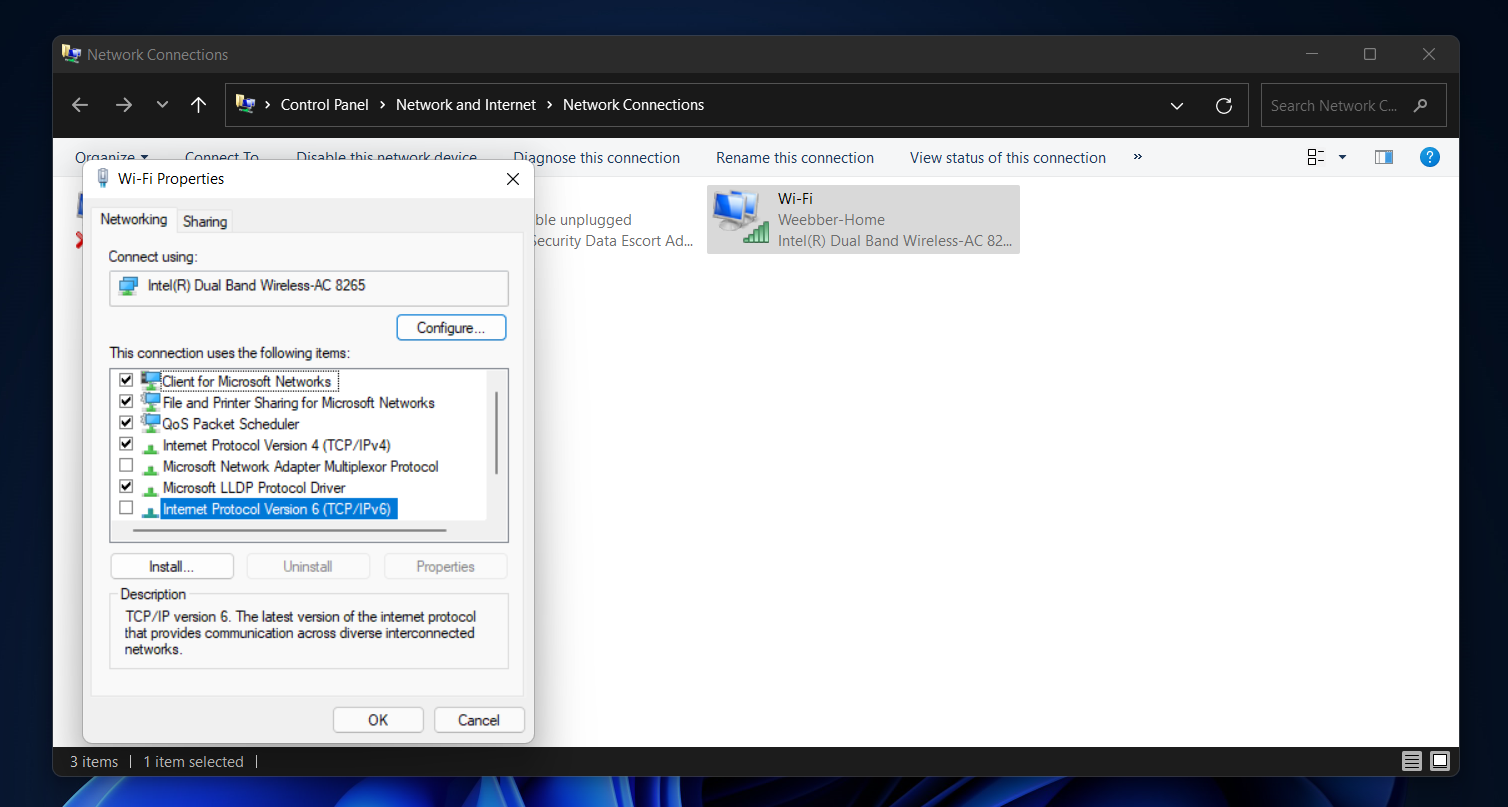Select Multiplexor Protocol item icon
Viewport: 1508px width, 807px height.
coord(150,468)
